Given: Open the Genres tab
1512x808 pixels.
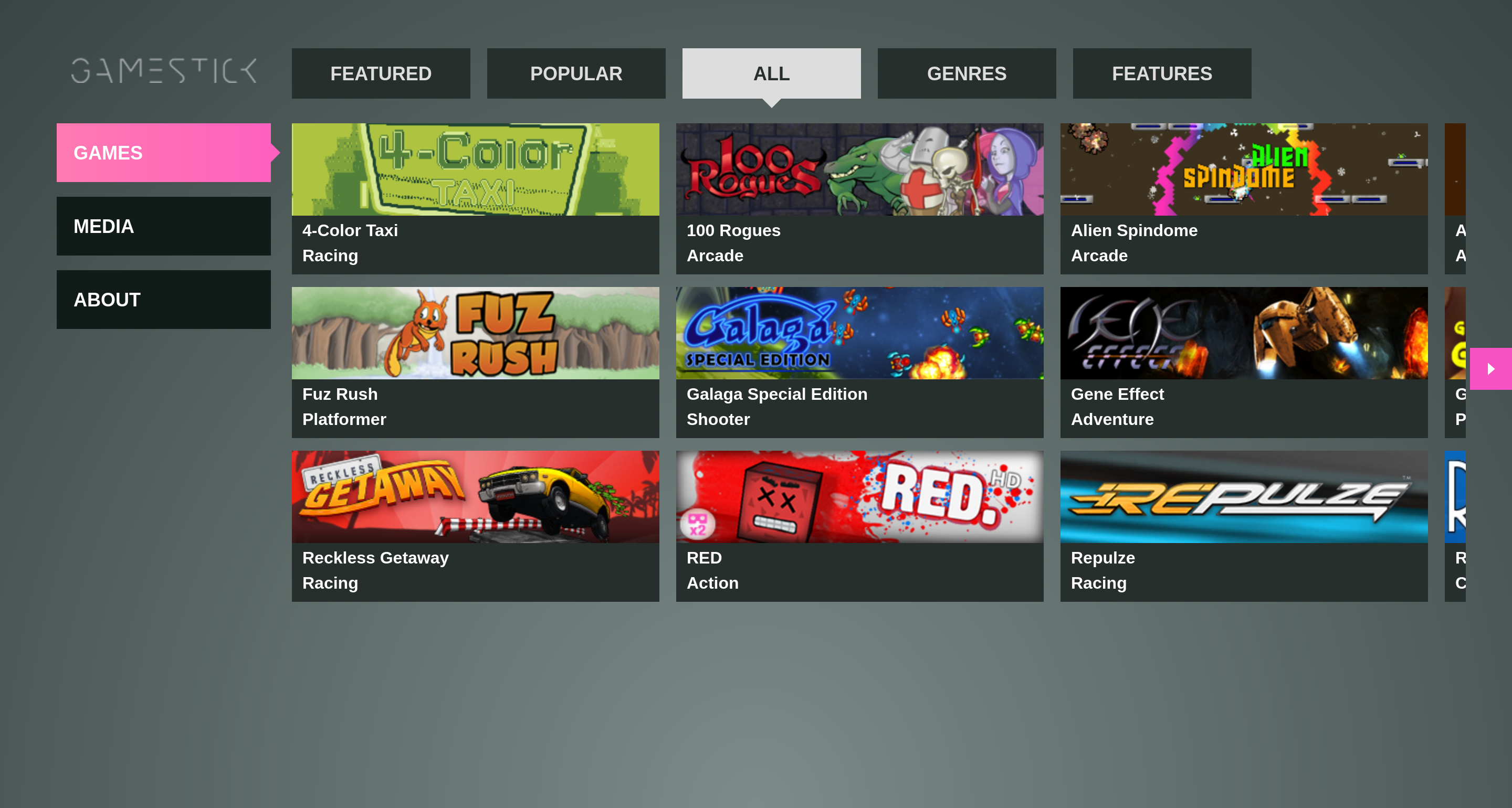Looking at the screenshot, I should 967,73.
